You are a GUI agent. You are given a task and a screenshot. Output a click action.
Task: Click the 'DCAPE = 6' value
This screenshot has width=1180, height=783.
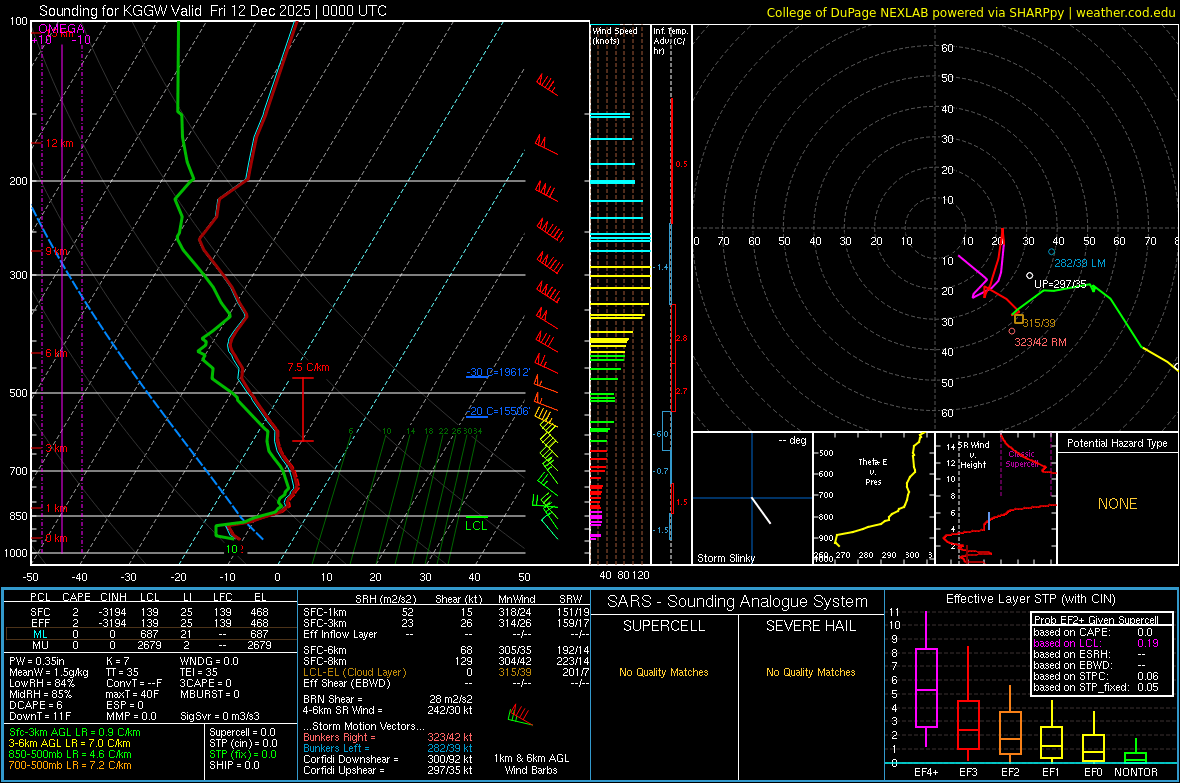(35, 705)
